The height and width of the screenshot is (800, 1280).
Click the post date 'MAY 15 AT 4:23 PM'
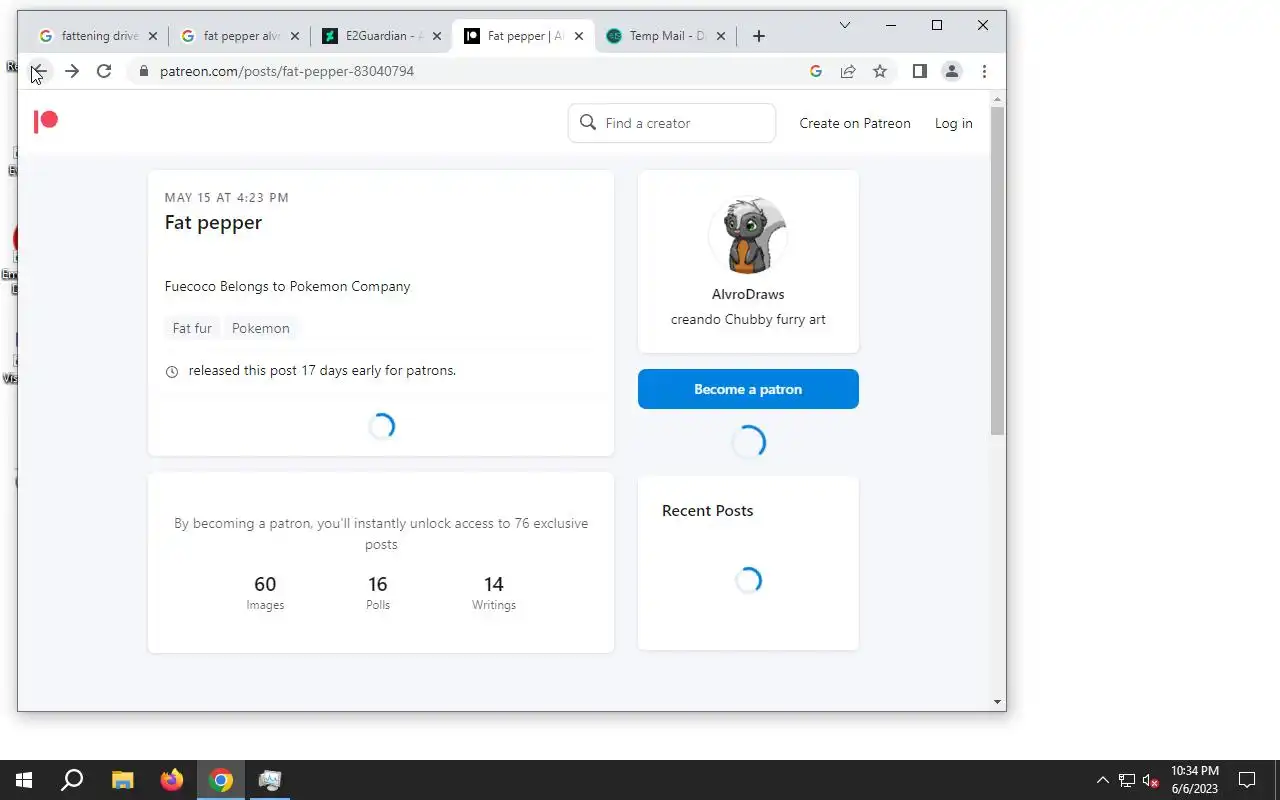click(227, 198)
